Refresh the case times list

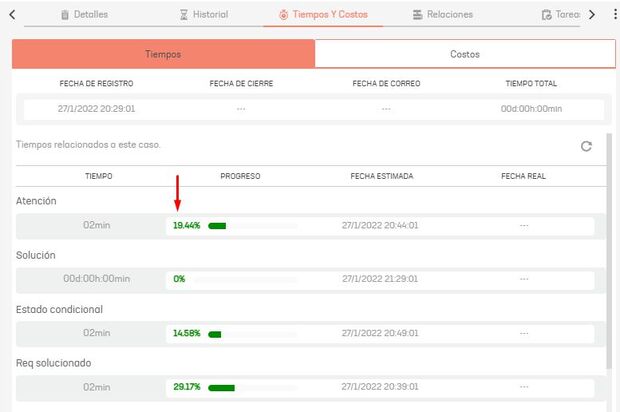(x=586, y=146)
